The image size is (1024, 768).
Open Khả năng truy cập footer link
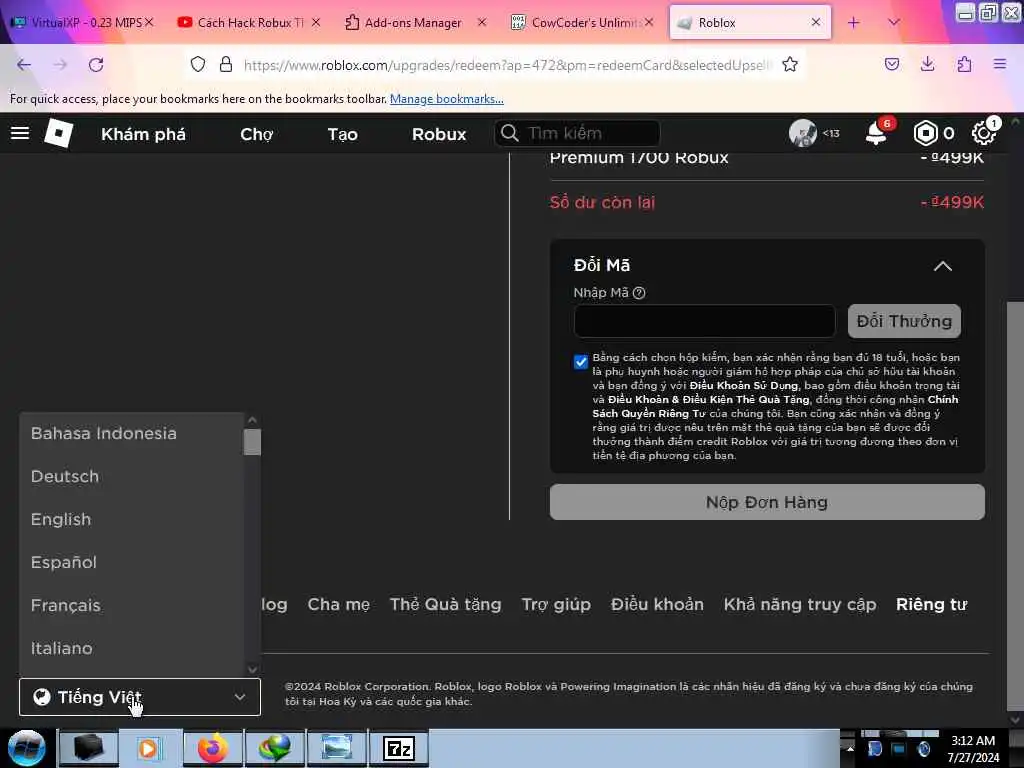click(x=799, y=605)
